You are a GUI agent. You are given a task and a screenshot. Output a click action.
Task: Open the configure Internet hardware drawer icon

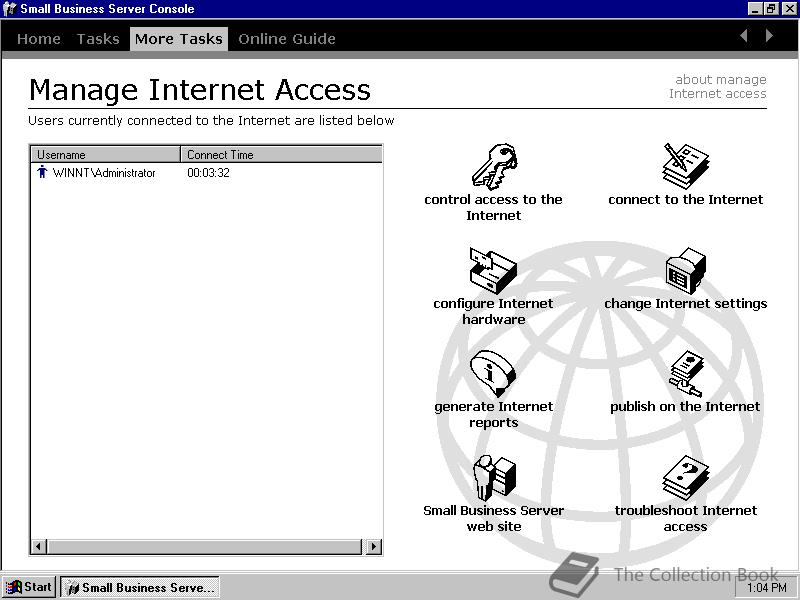(x=493, y=271)
